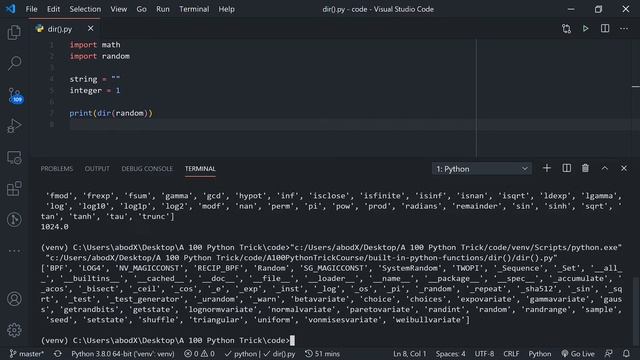This screenshot has height=360, width=640.
Task: Open the Run and Debug view
Action: click(x=14, y=126)
